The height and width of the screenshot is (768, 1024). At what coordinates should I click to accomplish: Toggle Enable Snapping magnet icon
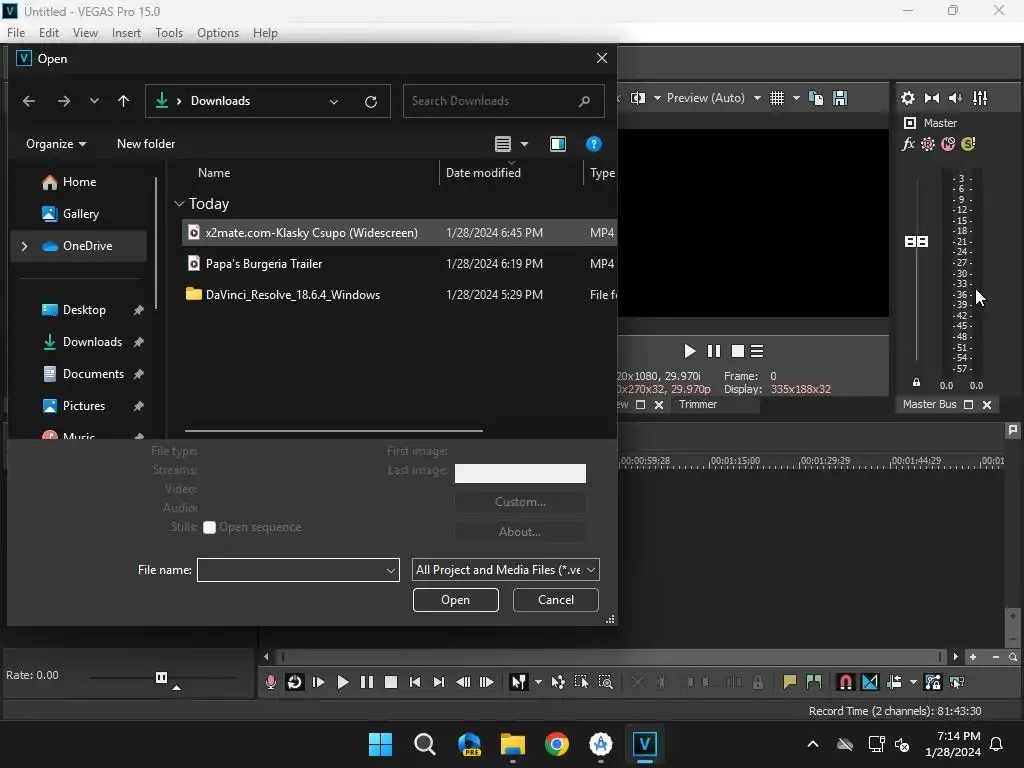click(x=846, y=682)
